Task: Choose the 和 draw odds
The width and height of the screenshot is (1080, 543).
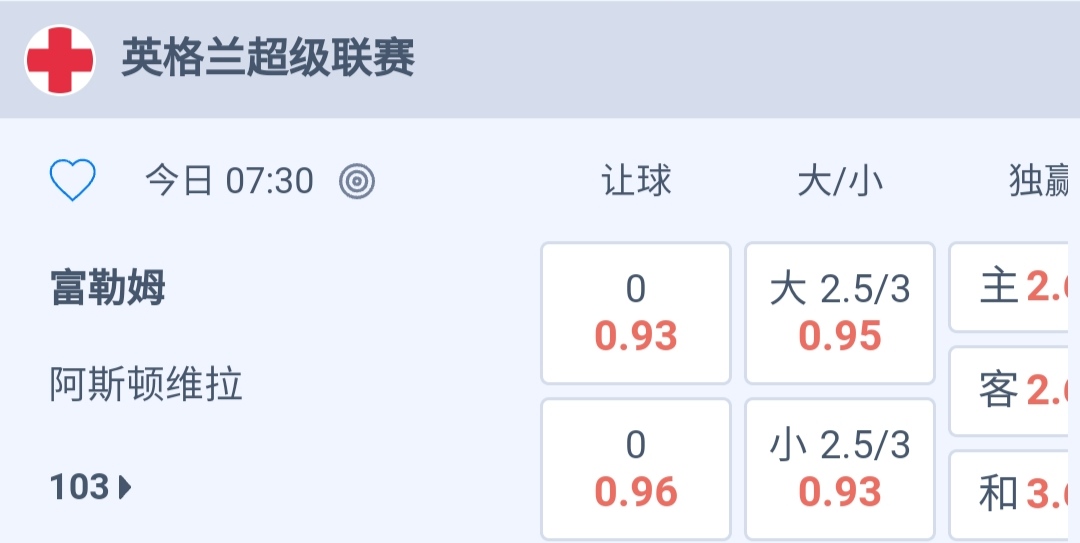Action: click(1012, 494)
